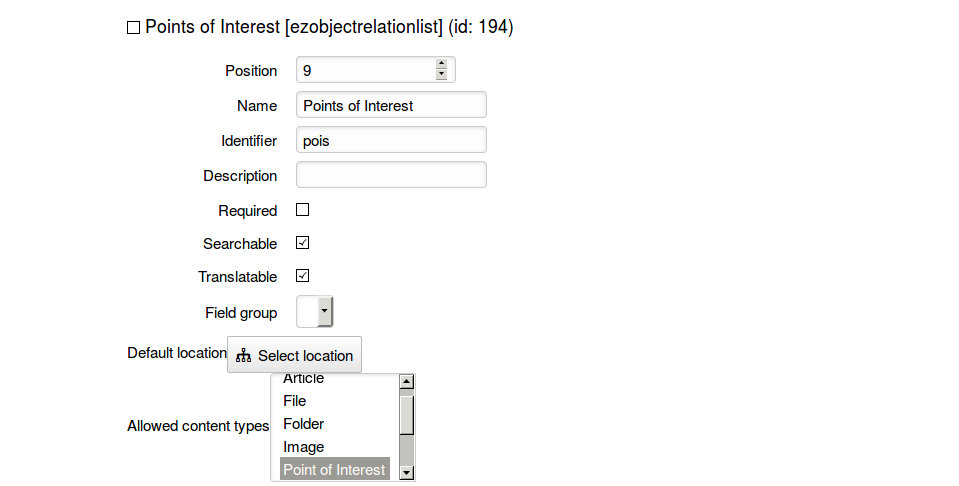Open the Field group dropdown
The image size is (959, 486).
[314, 312]
